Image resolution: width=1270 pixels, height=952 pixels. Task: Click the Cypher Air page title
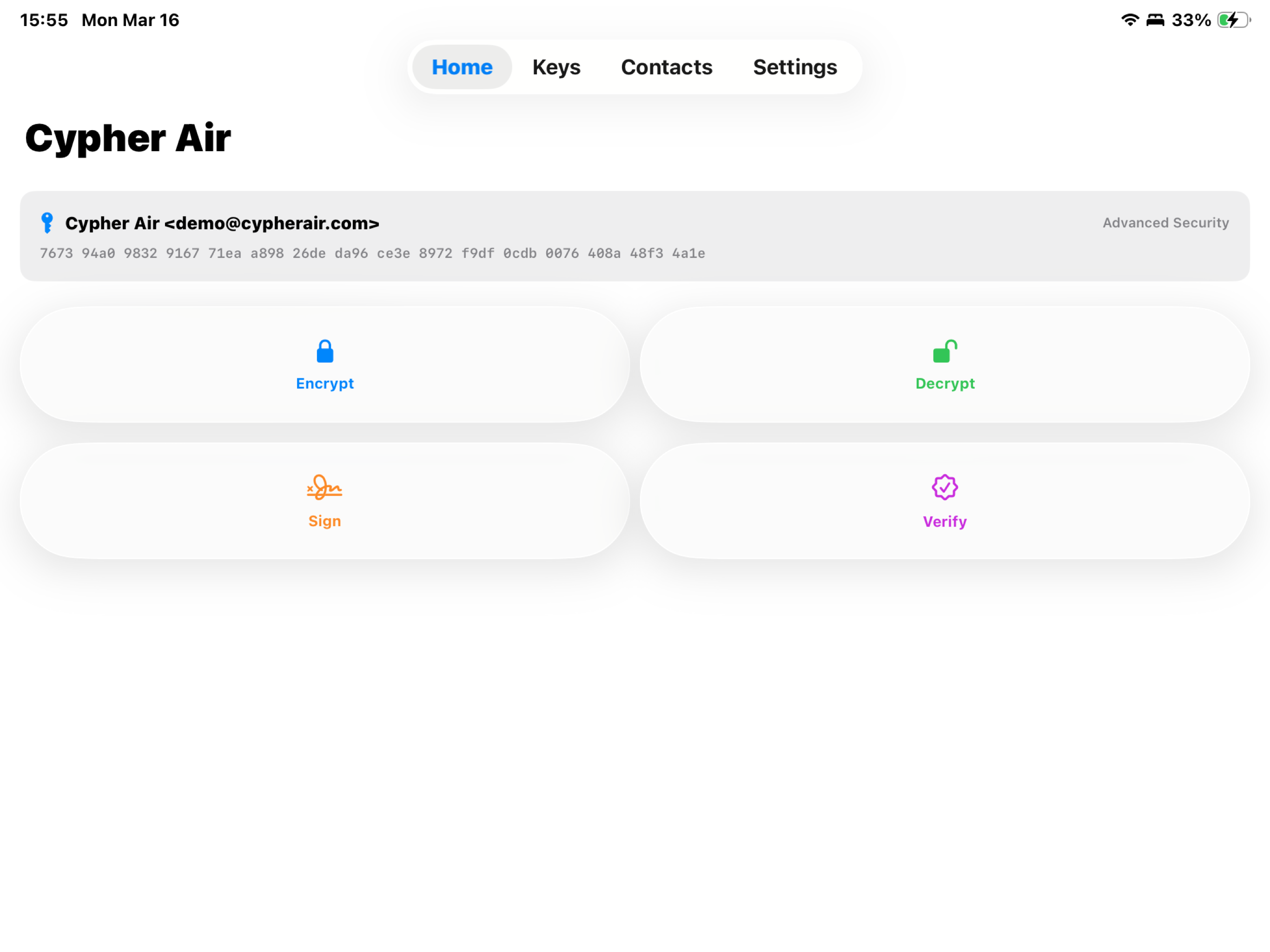pyautogui.click(x=128, y=139)
